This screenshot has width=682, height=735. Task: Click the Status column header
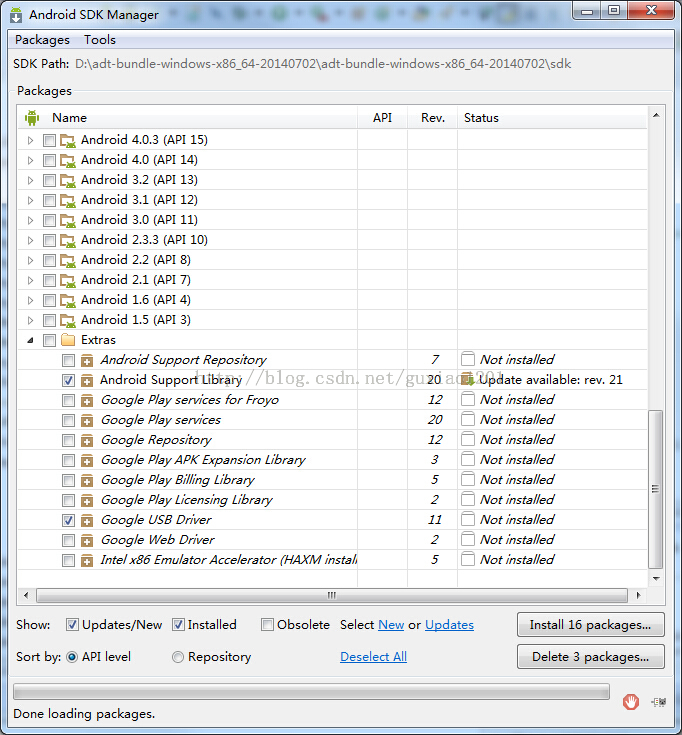[x=552, y=118]
